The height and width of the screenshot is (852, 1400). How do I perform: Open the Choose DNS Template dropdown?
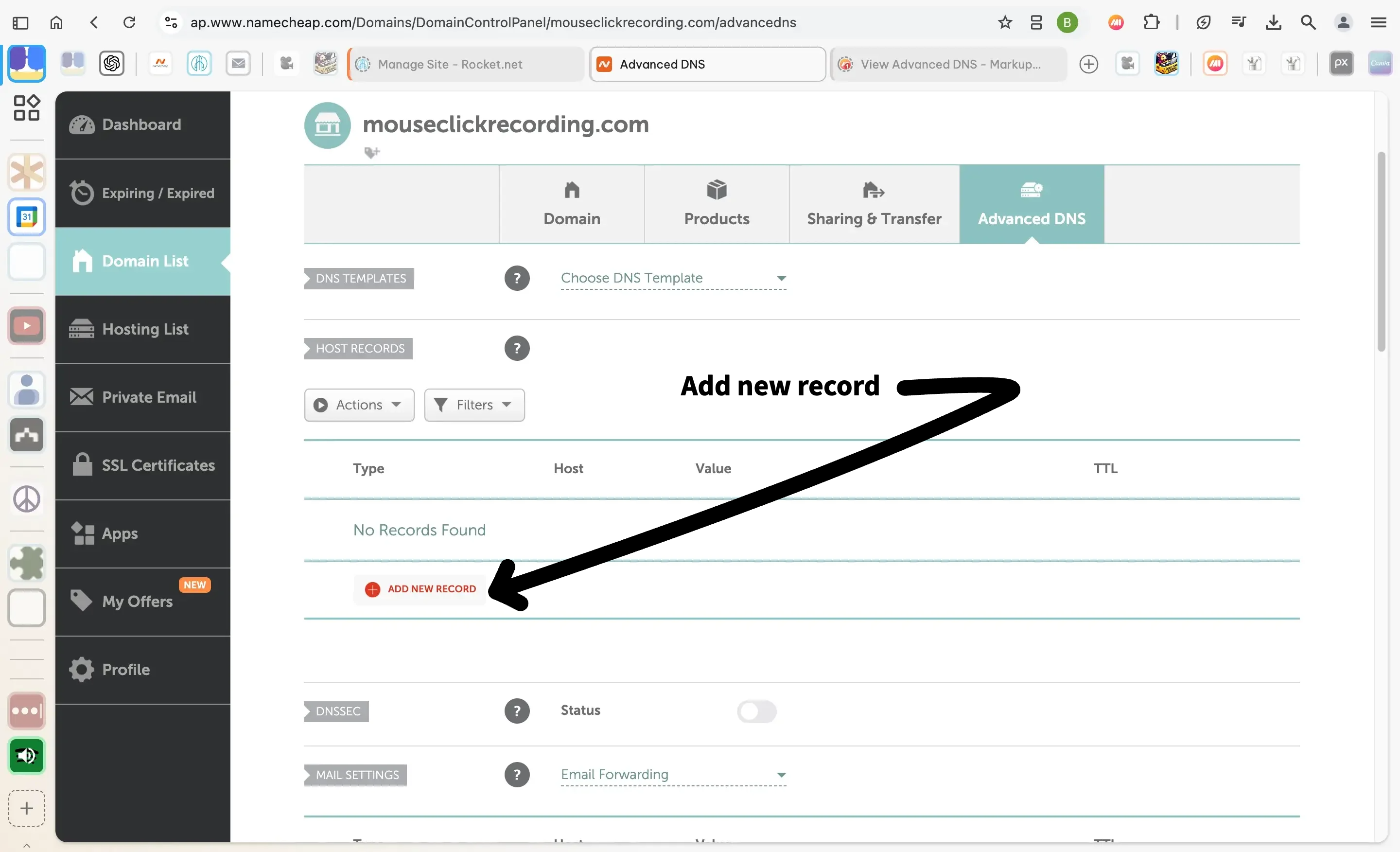coord(673,278)
